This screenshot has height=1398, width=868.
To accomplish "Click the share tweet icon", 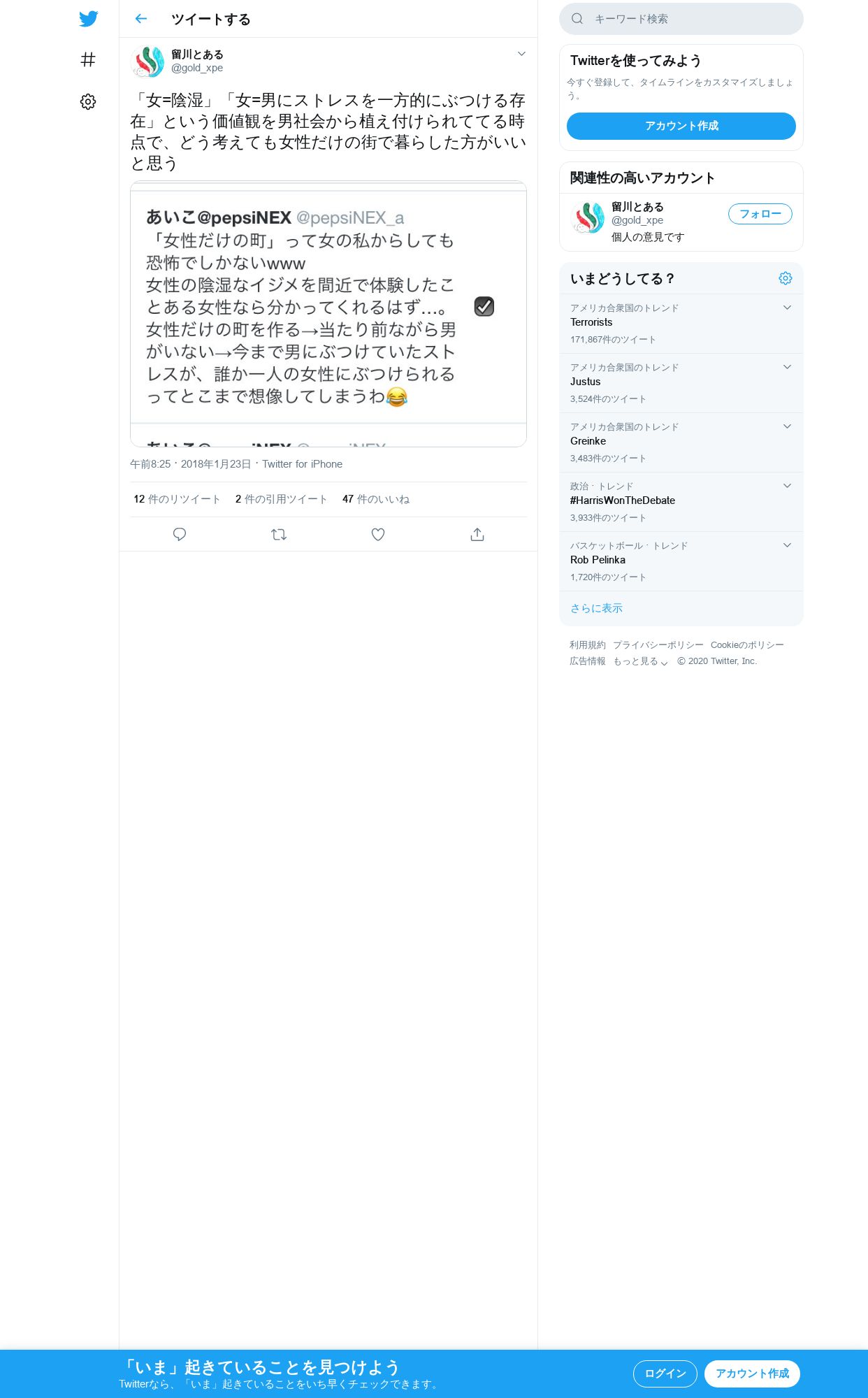I will pos(477,535).
